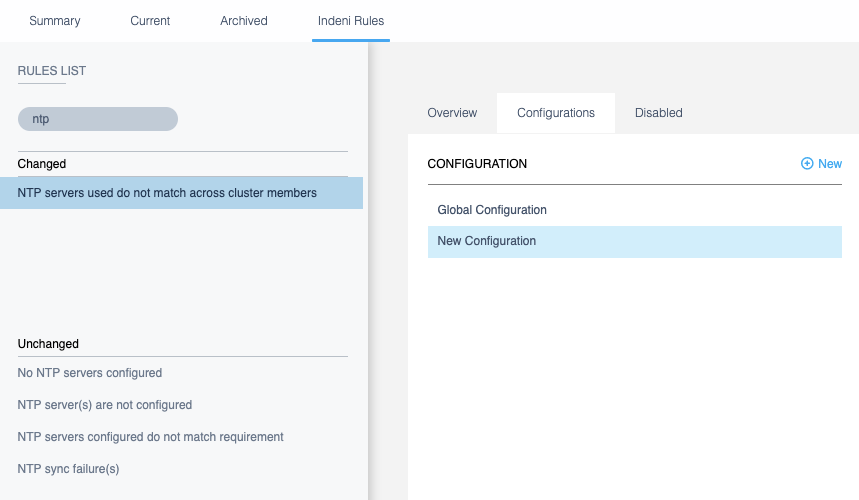Open the "No NTP servers configured" rule
The width and height of the screenshot is (859, 500).
tap(90, 373)
